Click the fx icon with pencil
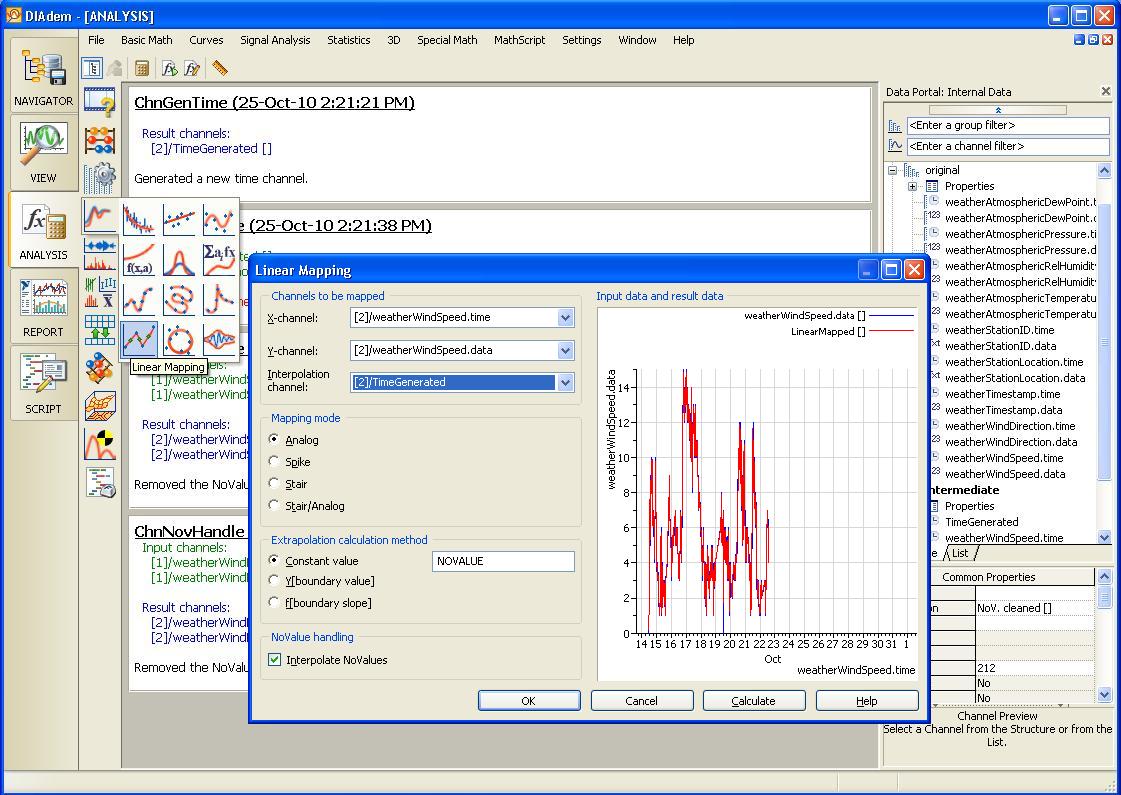Image resolution: width=1121 pixels, height=795 pixels. coord(192,68)
